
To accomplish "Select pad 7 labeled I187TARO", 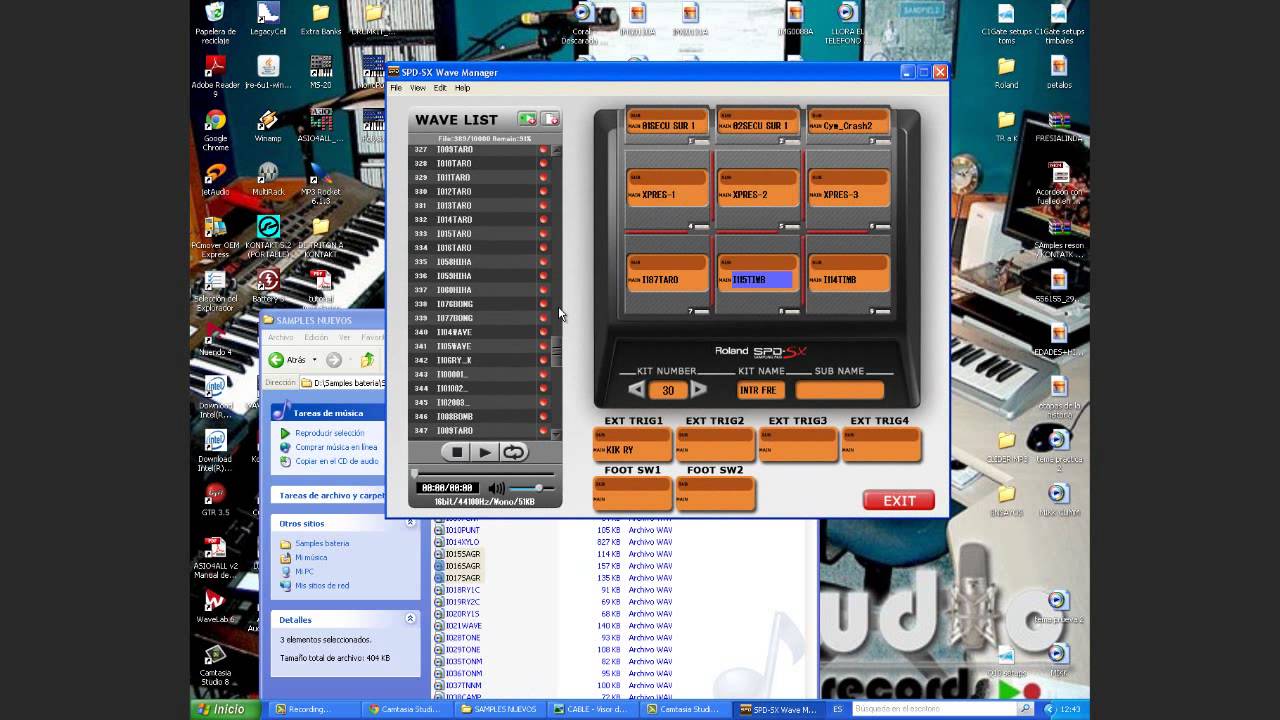I will pyautogui.click(x=667, y=273).
